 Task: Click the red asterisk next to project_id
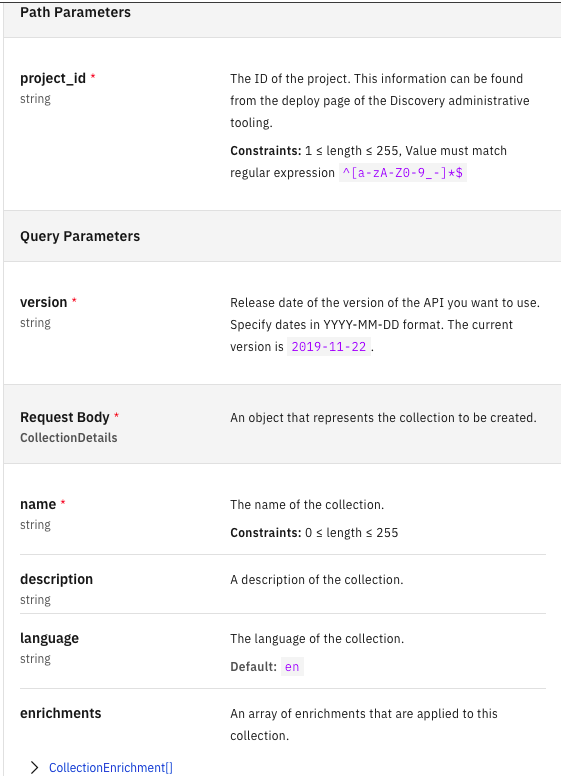[x=93, y=76]
